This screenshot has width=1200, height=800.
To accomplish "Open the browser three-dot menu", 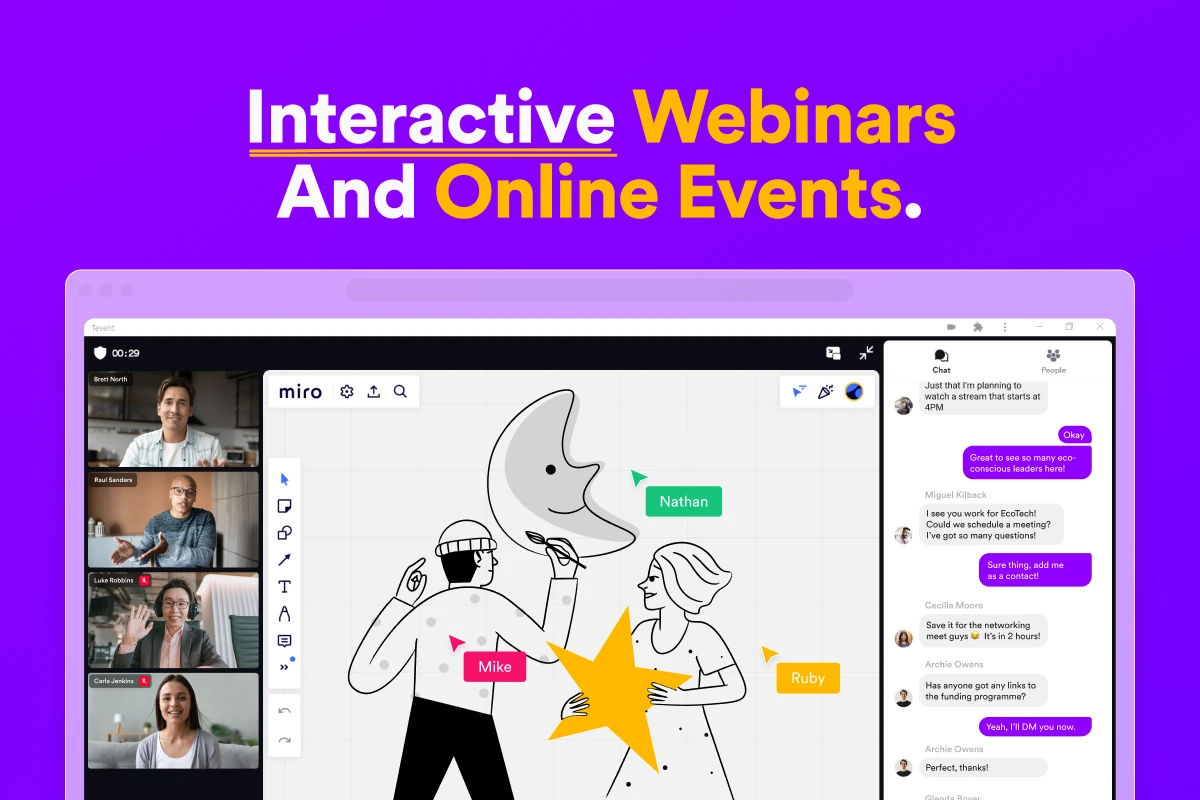I will [1005, 327].
